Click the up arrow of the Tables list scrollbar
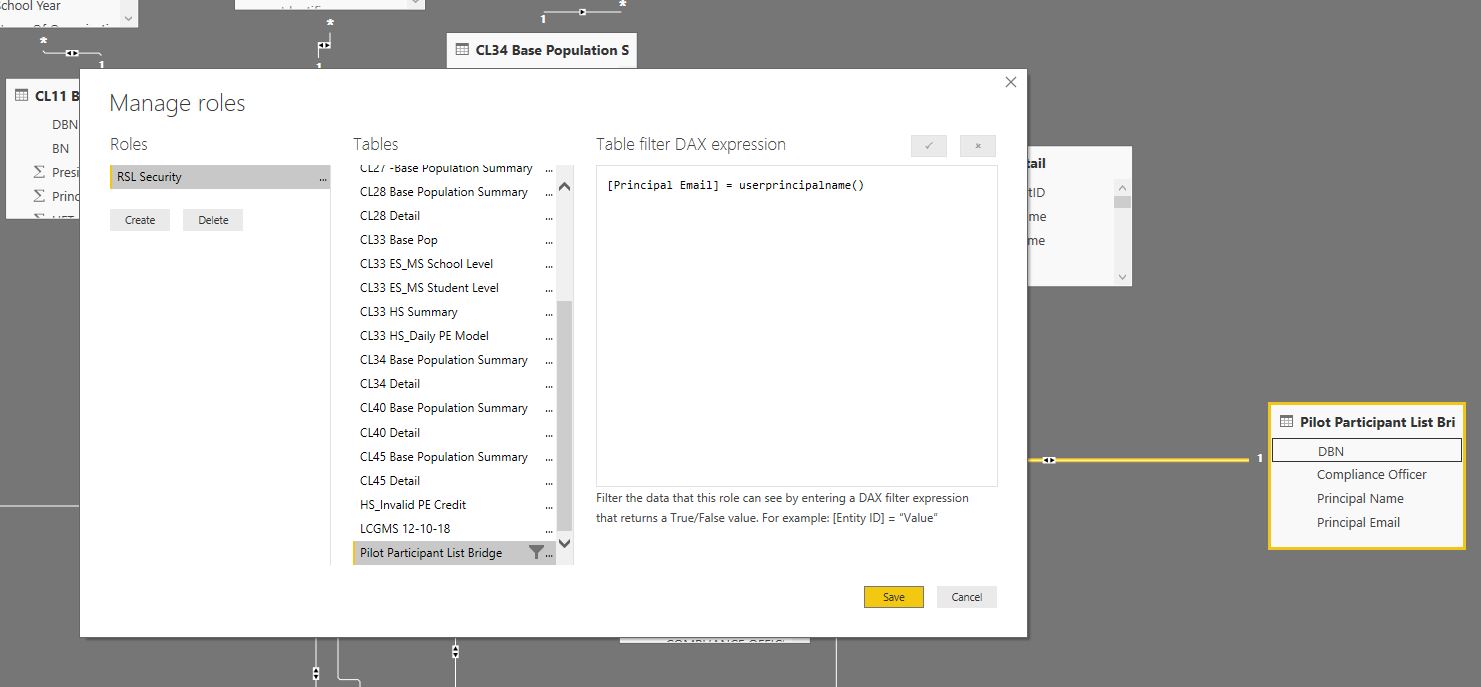1481x687 pixels. click(x=564, y=187)
